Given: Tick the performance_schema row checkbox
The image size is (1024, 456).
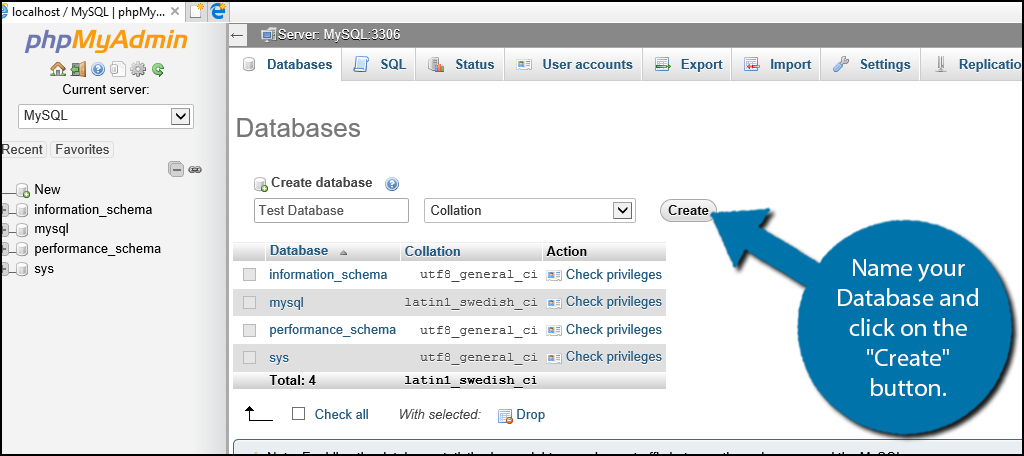Looking at the screenshot, I should (x=249, y=330).
